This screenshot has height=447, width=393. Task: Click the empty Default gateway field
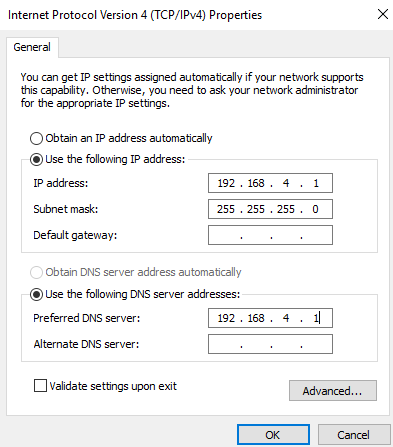coord(270,235)
